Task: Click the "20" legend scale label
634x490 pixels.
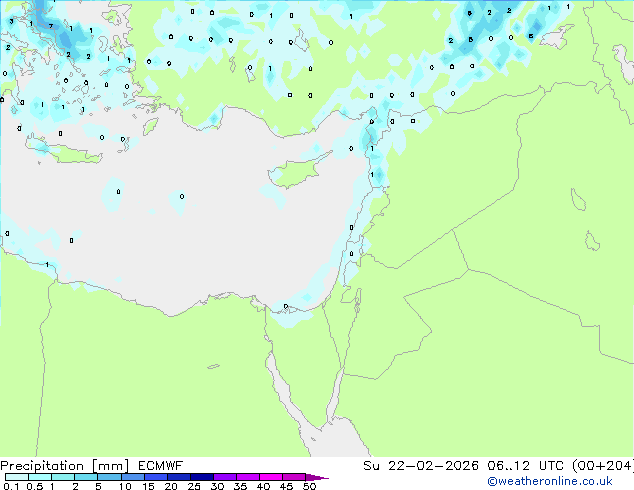Action: [171, 486]
